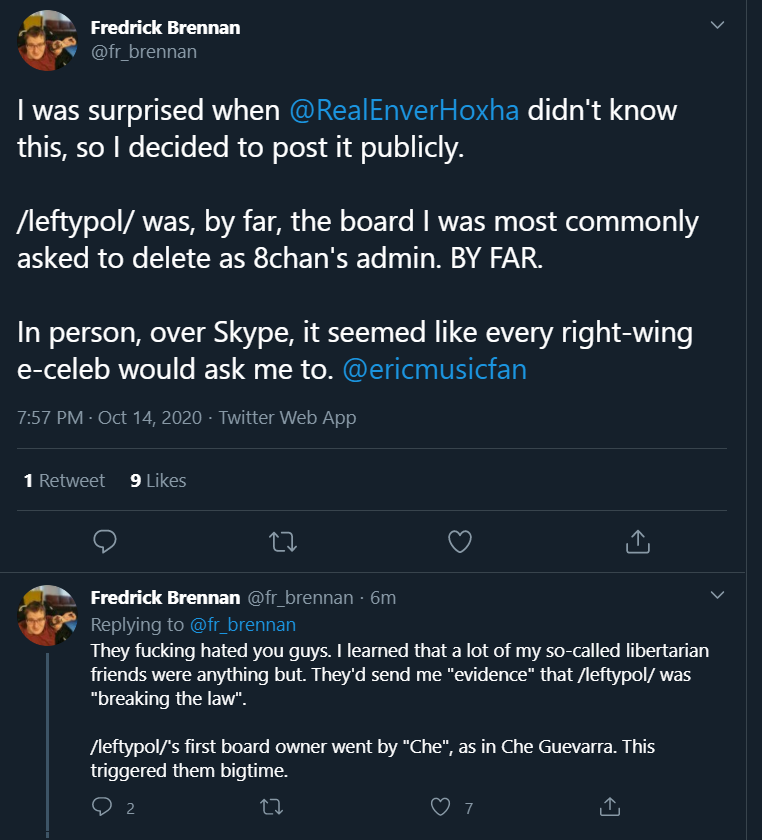Open the main tweet's more options chevron

click(x=717, y=25)
